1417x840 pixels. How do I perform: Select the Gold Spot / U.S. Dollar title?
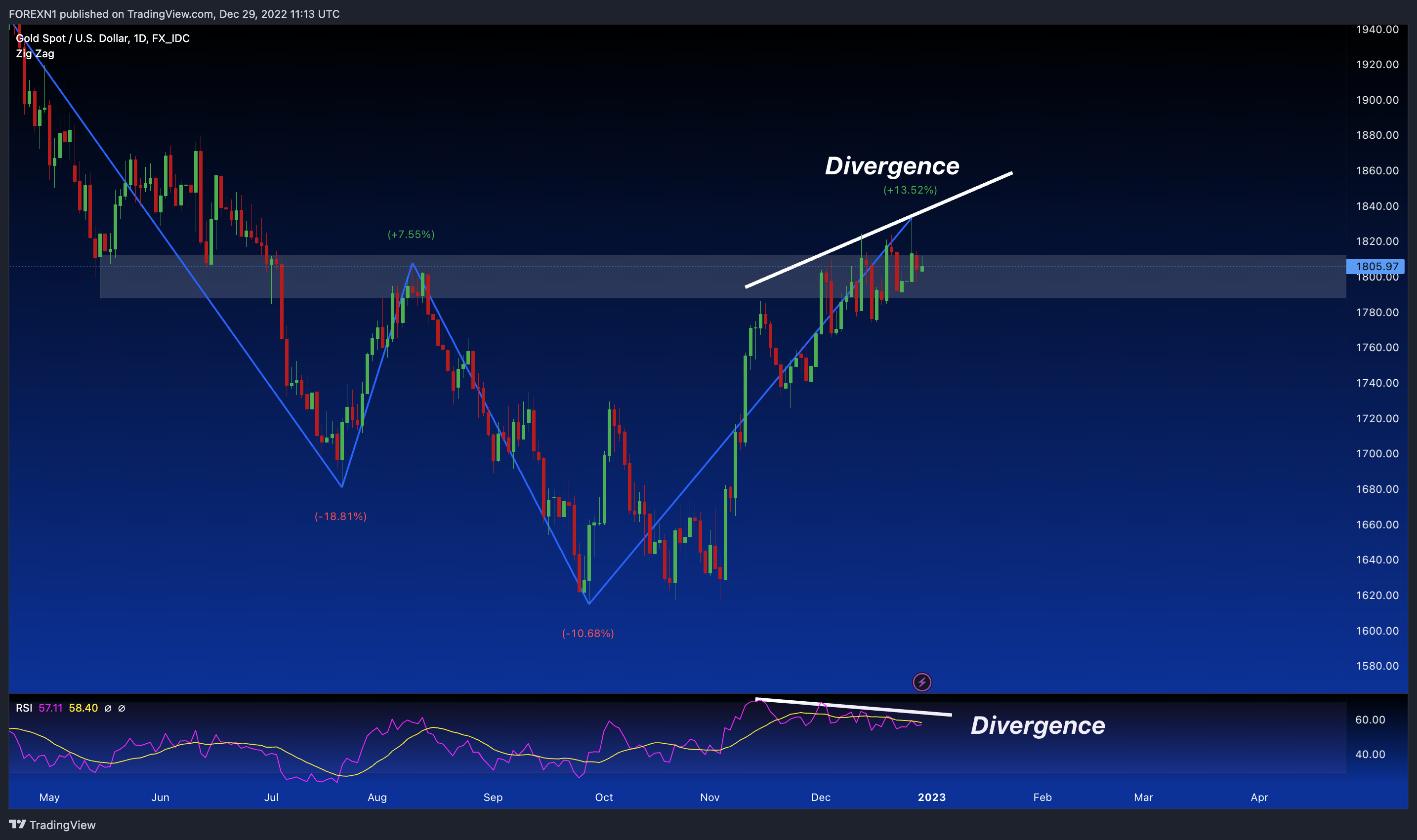click(102, 38)
